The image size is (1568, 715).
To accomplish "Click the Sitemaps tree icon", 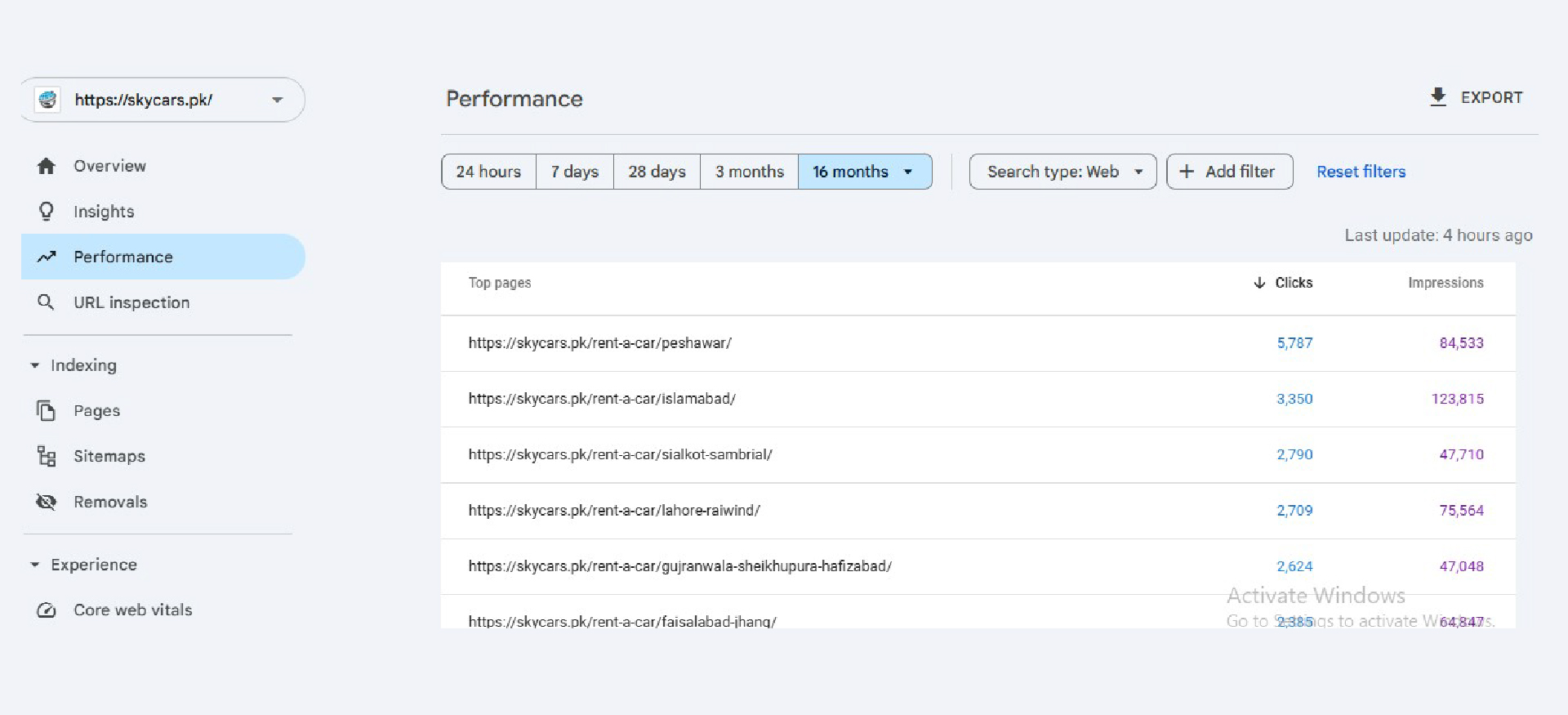I will [47, 456].
